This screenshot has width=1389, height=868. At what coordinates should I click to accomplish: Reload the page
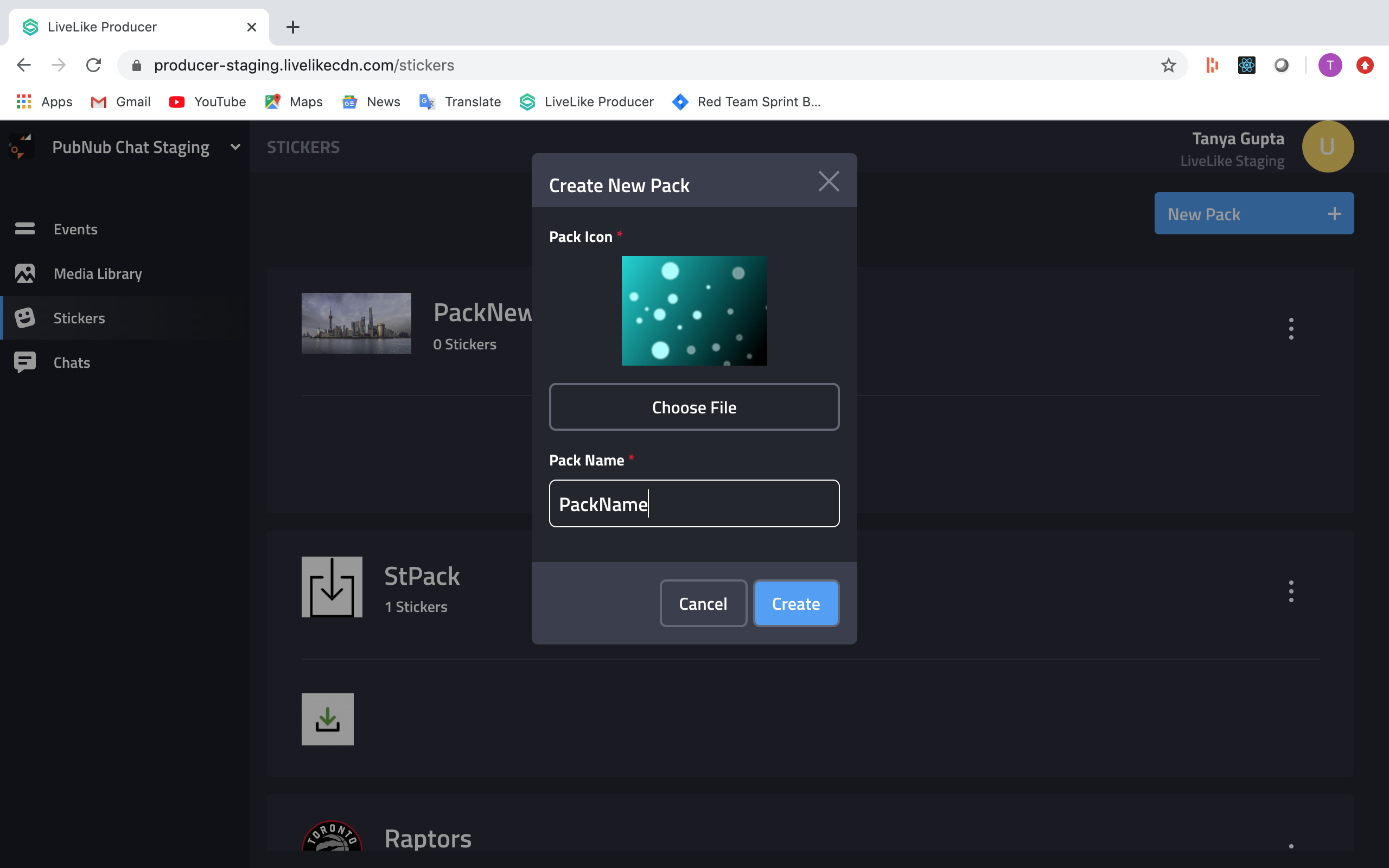pos(93,66)
